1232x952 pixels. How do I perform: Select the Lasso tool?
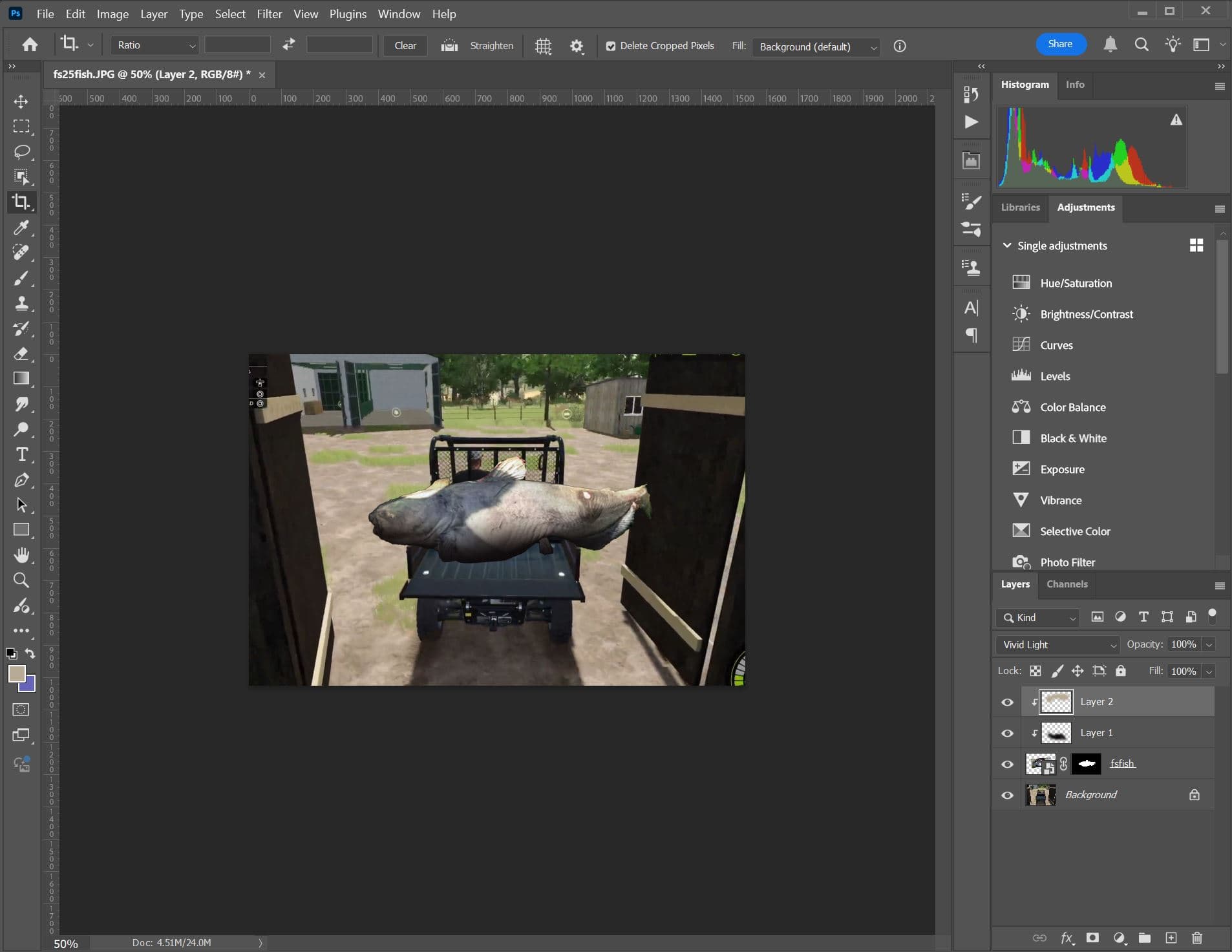tap(21, 152)
